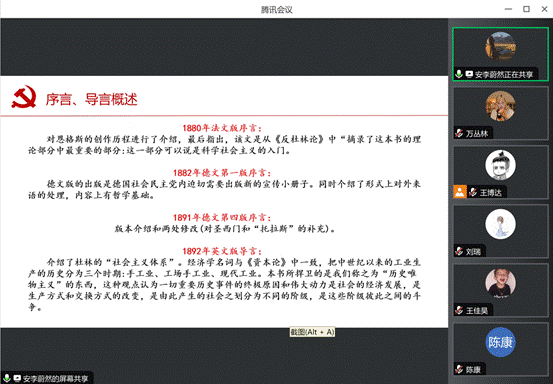553x384 pixels.
Task: Select 王博达's cartoon avatar
Action: click(500, 165)
